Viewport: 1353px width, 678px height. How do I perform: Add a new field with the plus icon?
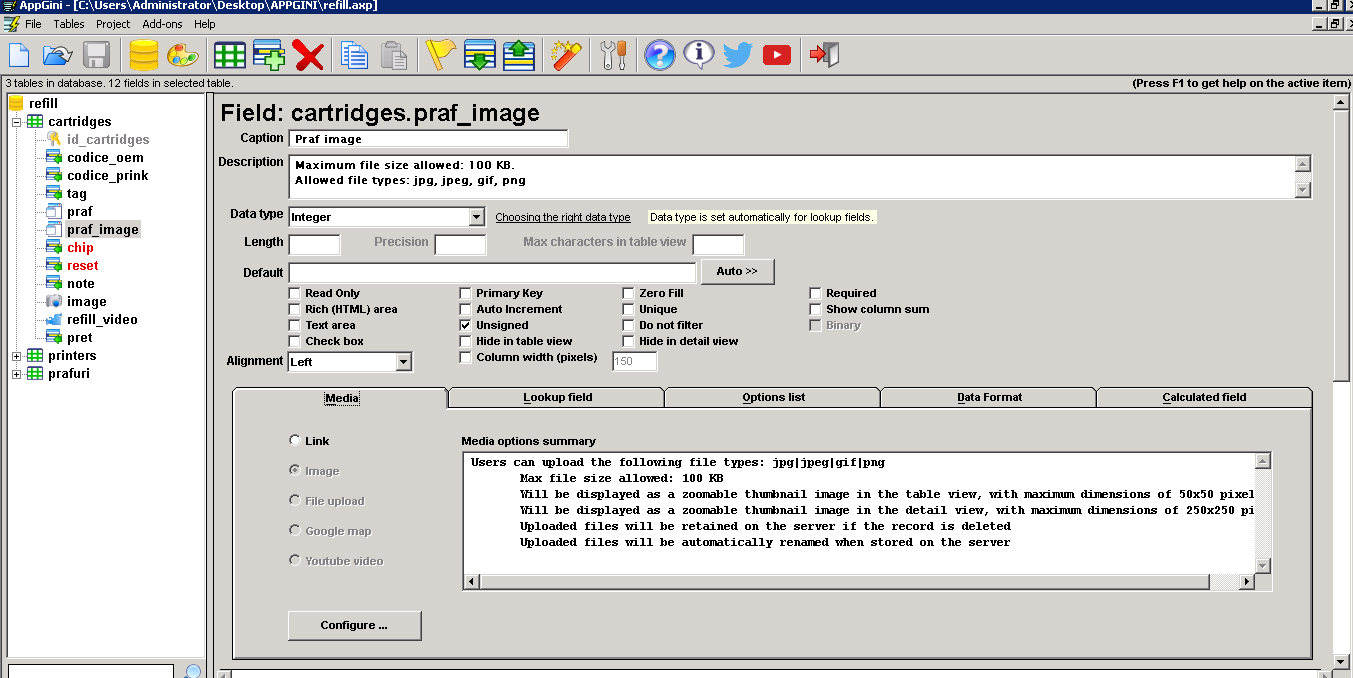[x=269, y=54]
